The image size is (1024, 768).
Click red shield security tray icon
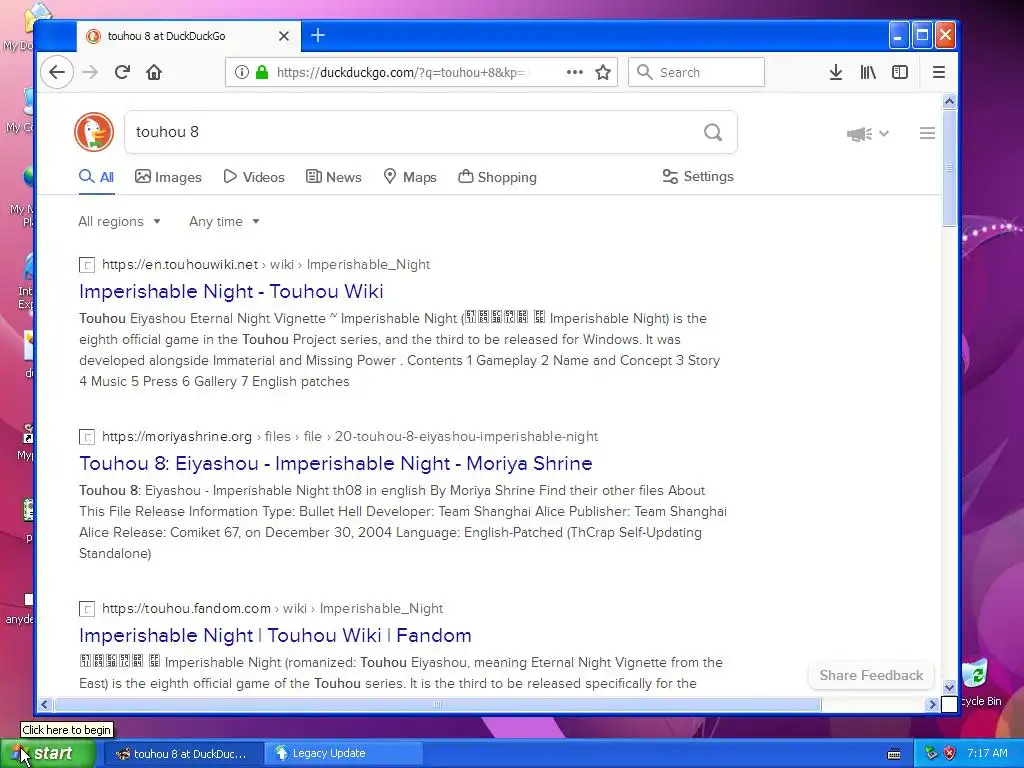pos(950,753)
